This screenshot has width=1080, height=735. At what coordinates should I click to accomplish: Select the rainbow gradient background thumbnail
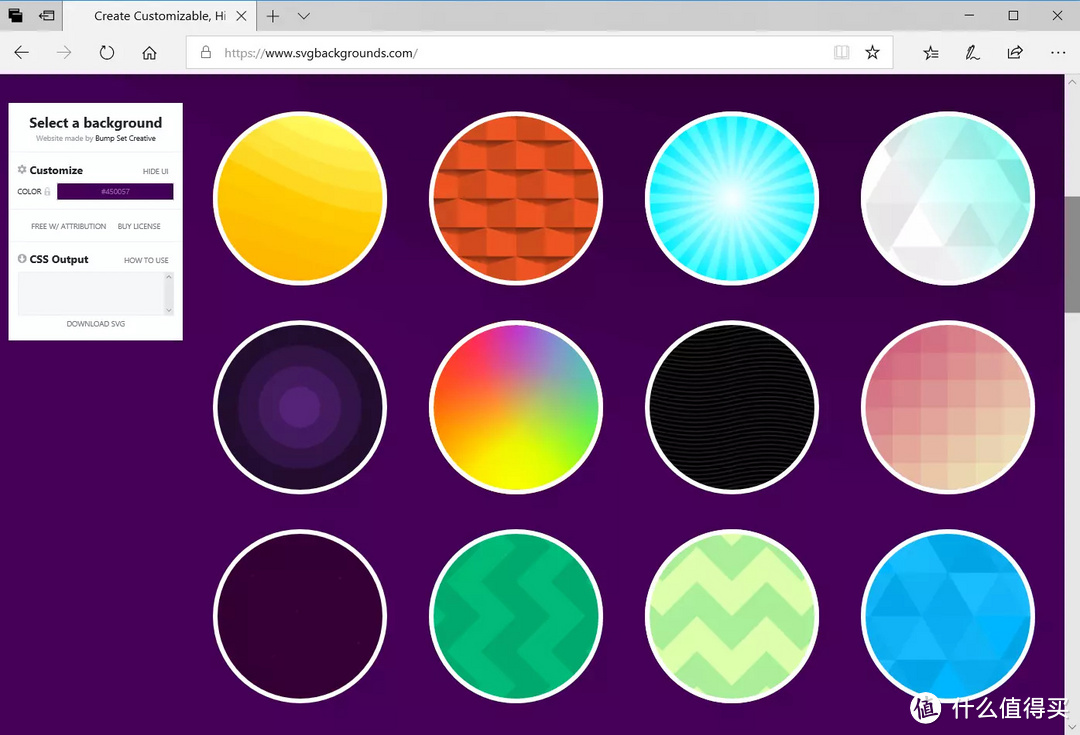coord(516,407)
